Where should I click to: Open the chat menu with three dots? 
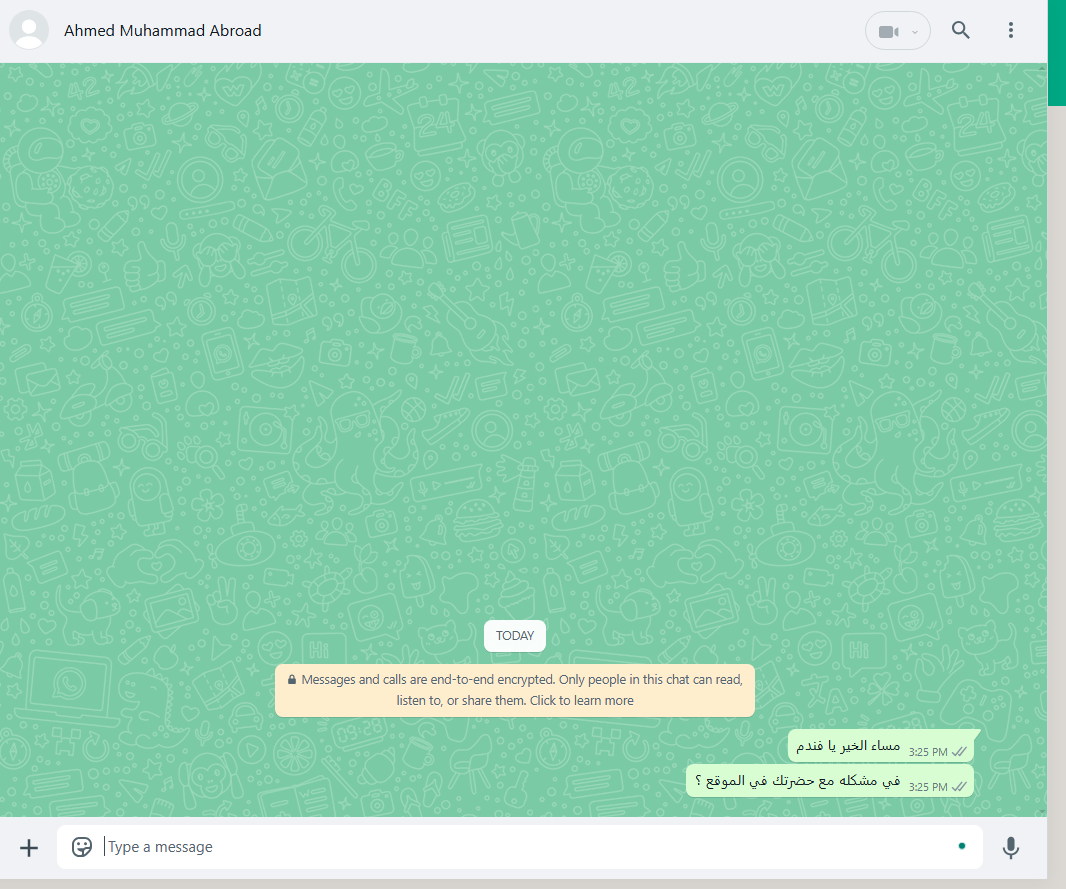(1011, 31)
